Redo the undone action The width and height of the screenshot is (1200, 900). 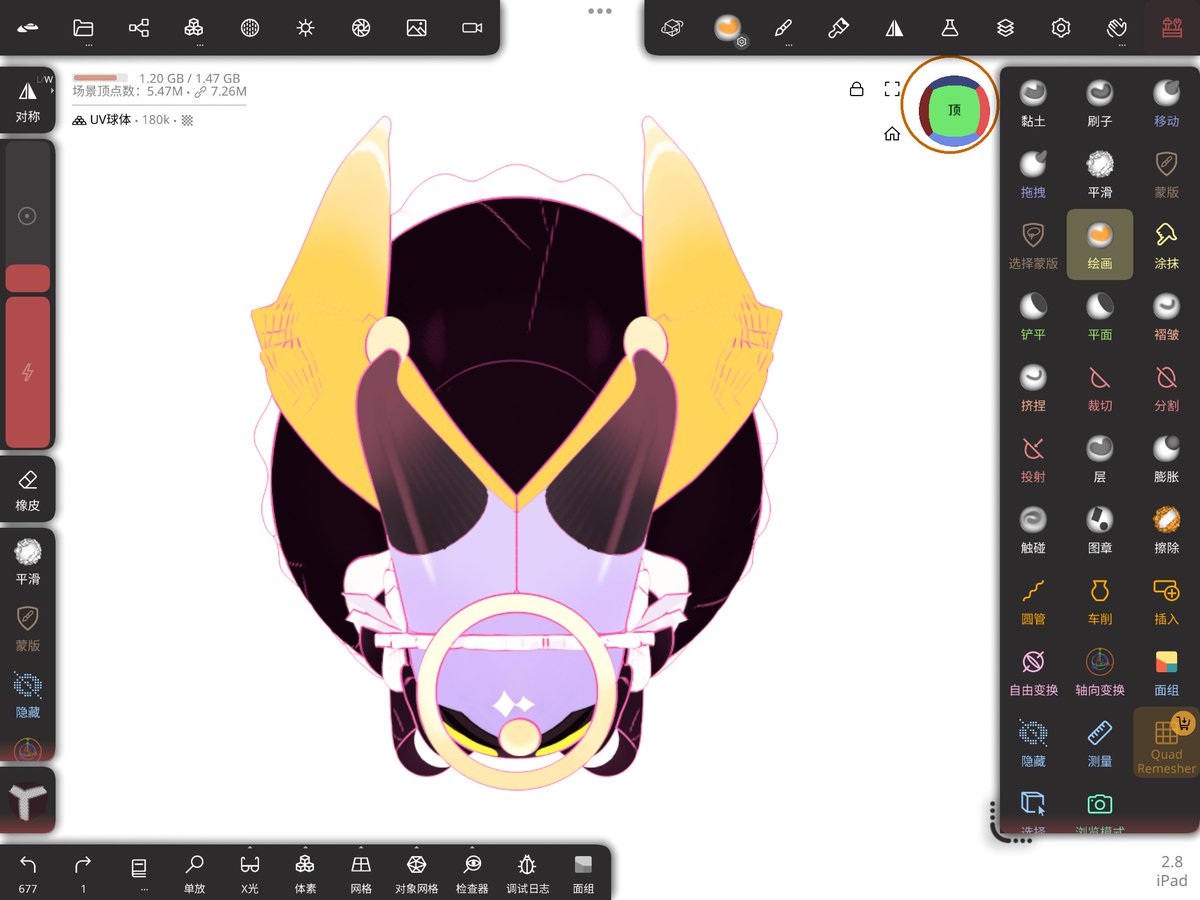pos(83,872)
